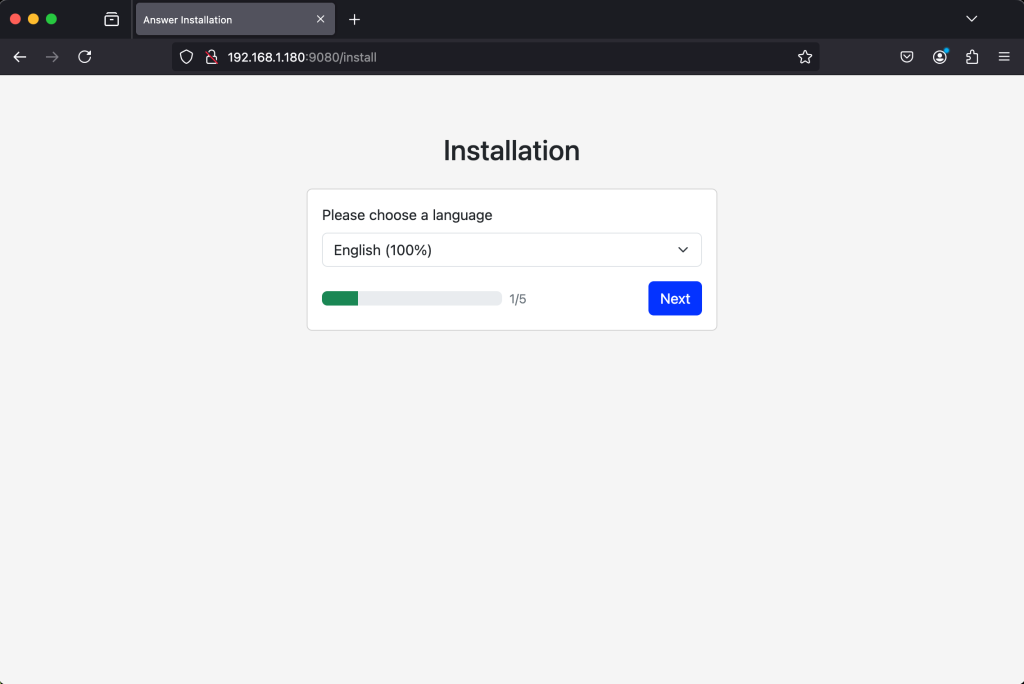The height and width of the screenshot is (684, 1024).
Task: Open the English (100%) language dropdown
Action: click(511, 249)
